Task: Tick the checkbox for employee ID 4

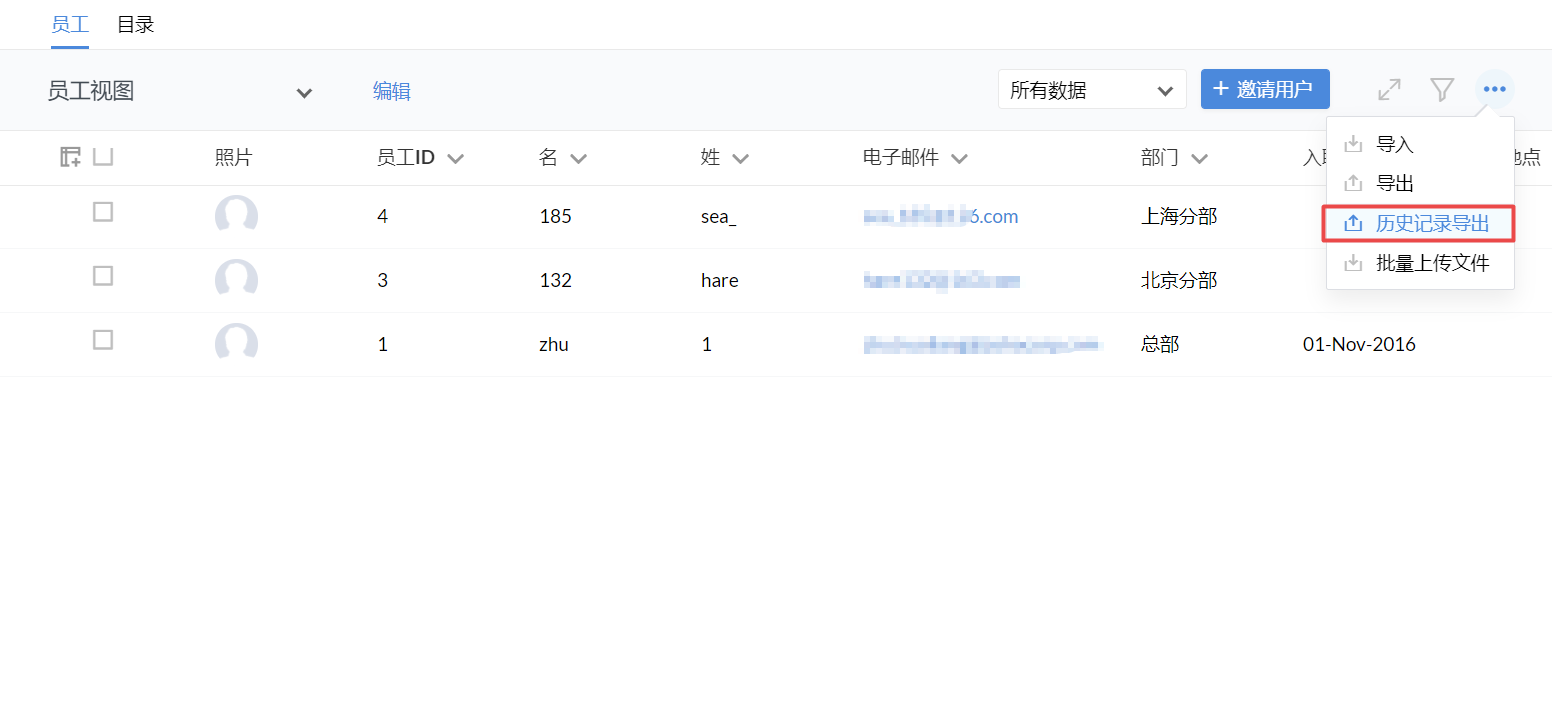Action: 103,212
